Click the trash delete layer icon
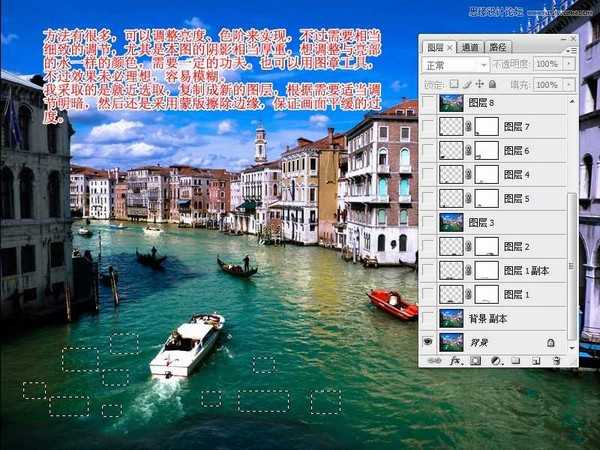Viewport: 600px width, 450px height. tap(557, 360)
